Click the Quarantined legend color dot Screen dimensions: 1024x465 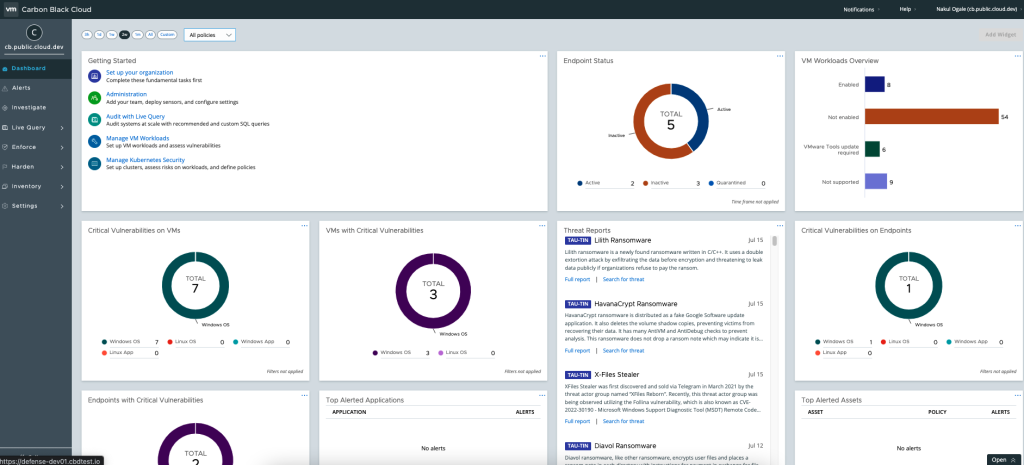(711, 184)
